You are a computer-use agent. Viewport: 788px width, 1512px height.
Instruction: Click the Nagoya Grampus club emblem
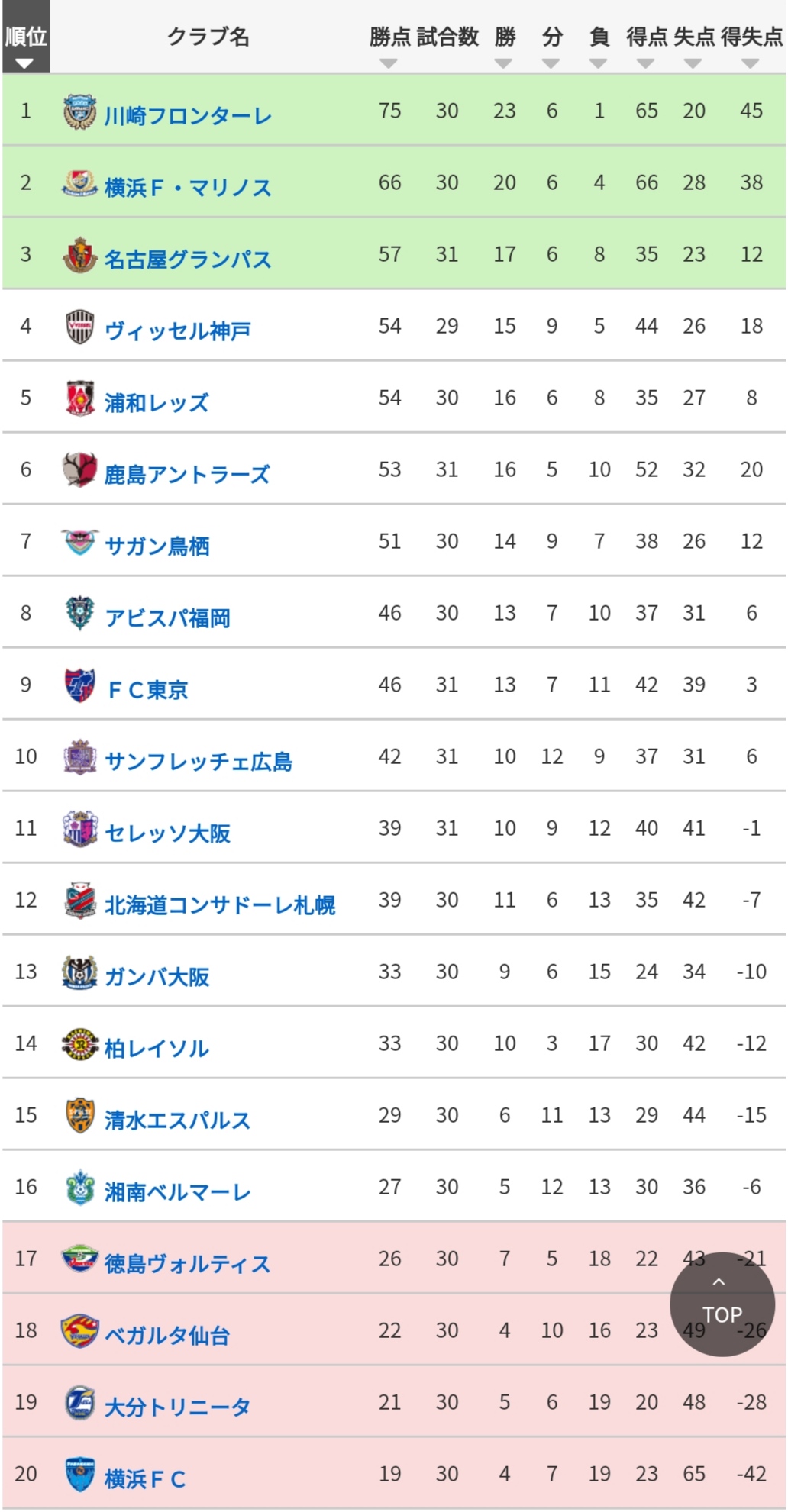click(79, 255)
